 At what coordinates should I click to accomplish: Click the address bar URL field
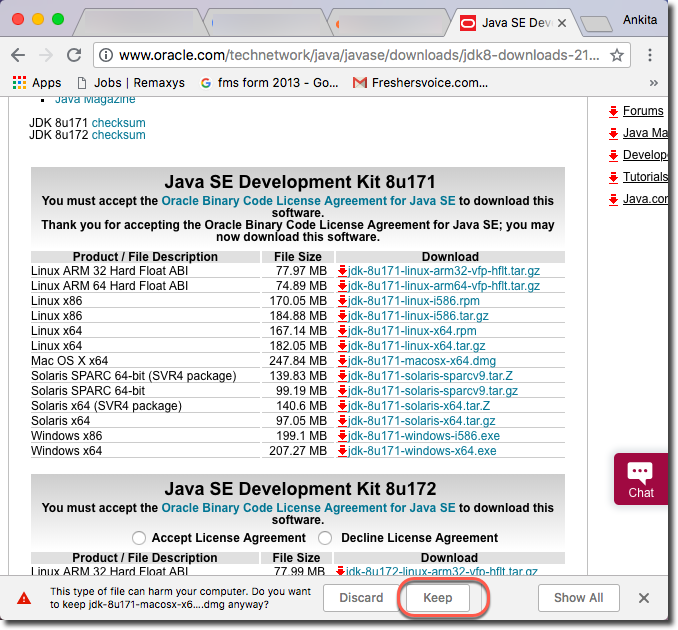(359, 55)
